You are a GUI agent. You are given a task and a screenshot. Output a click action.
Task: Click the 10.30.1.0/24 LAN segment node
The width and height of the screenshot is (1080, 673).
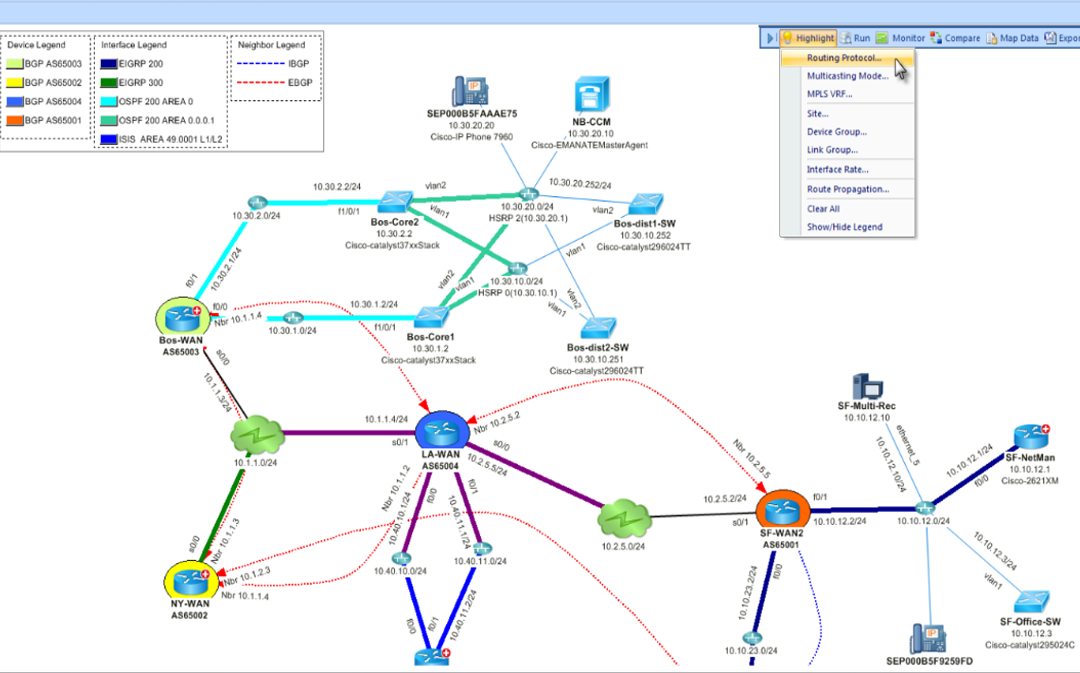(293, 318)
